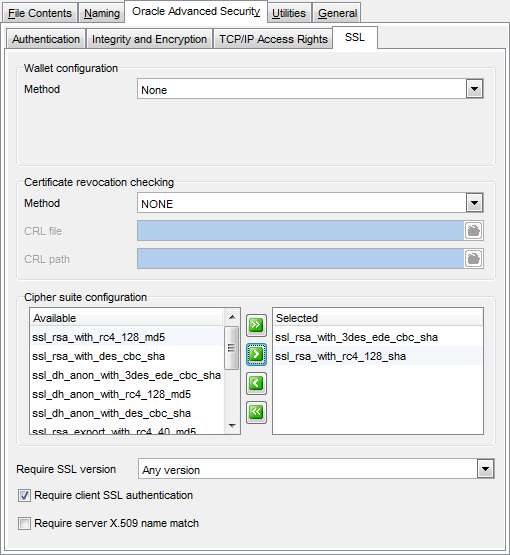Open the Naming tab

point(102,13)
